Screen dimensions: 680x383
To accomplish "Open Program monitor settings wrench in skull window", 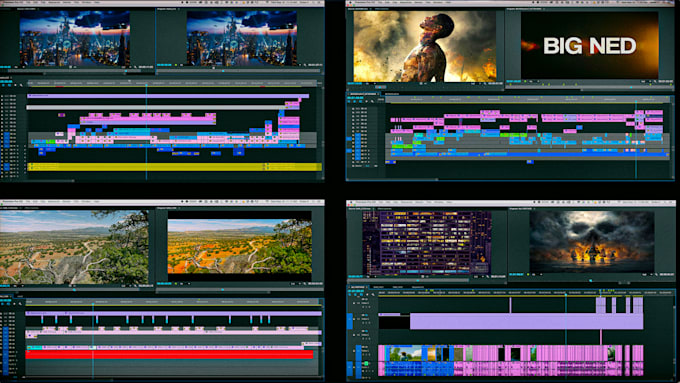I will [x=656, y=274].
